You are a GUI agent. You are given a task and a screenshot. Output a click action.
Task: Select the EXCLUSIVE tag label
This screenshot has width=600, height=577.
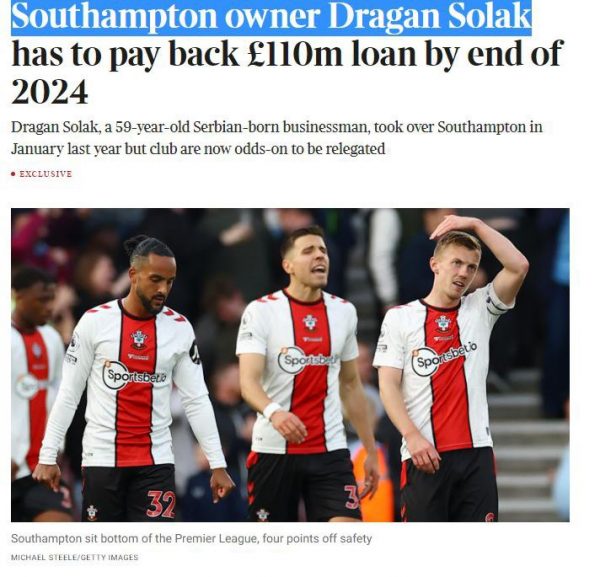(x=46, y=174)
